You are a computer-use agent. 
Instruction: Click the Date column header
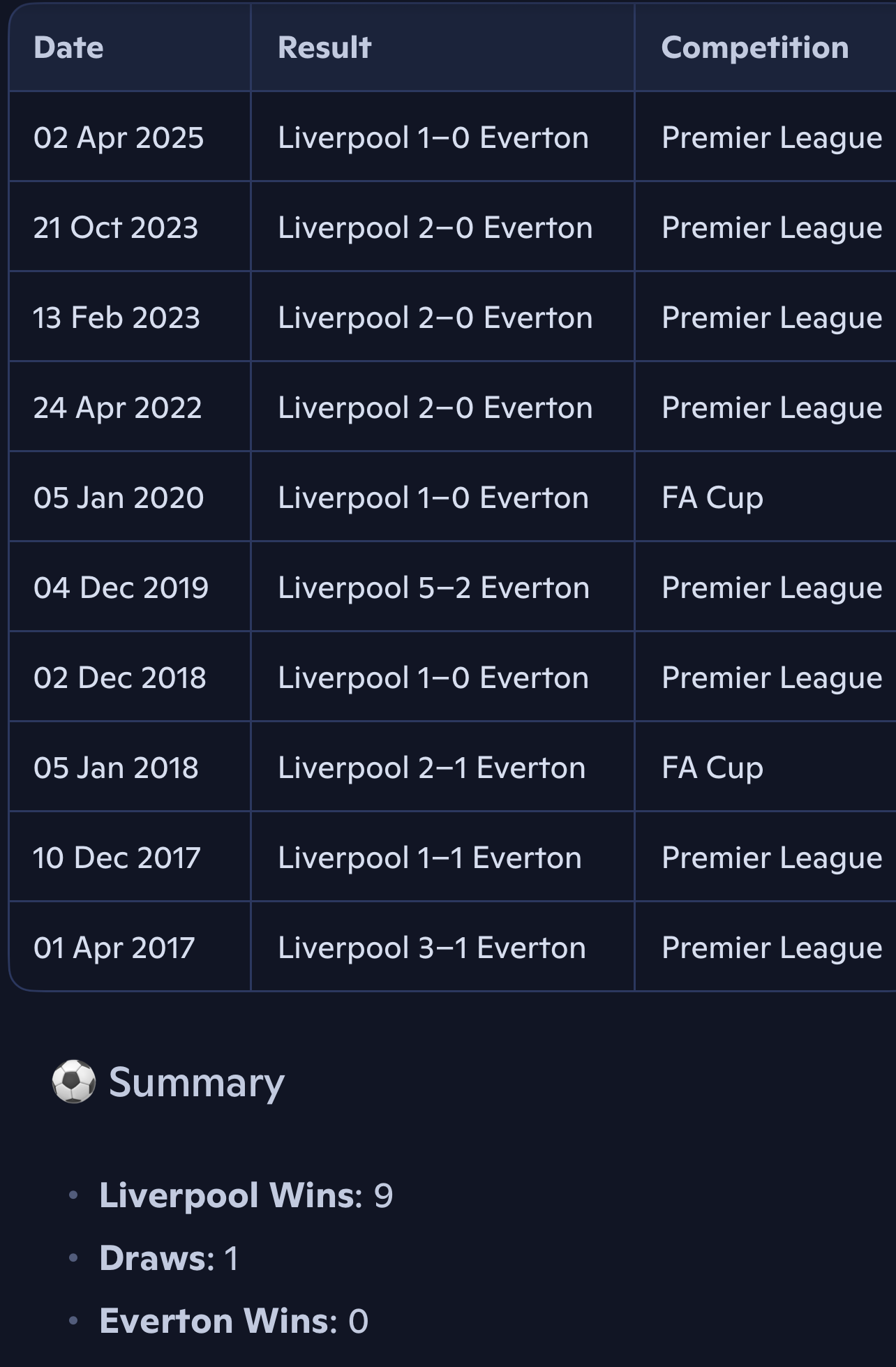pos(68,47)
